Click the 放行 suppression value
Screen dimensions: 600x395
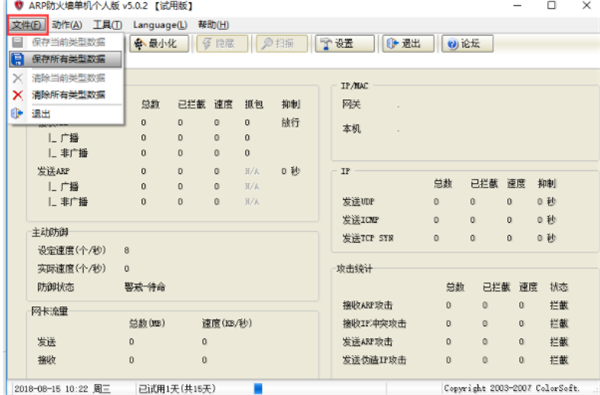(290, 122)
